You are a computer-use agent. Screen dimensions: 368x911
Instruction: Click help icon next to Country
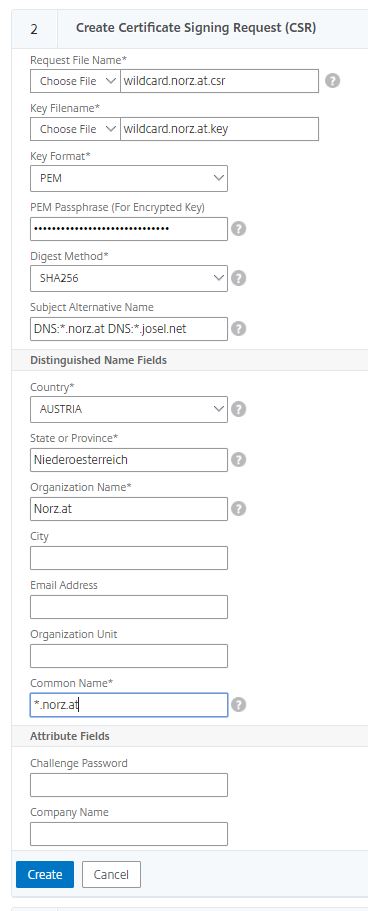pos(238,409)
